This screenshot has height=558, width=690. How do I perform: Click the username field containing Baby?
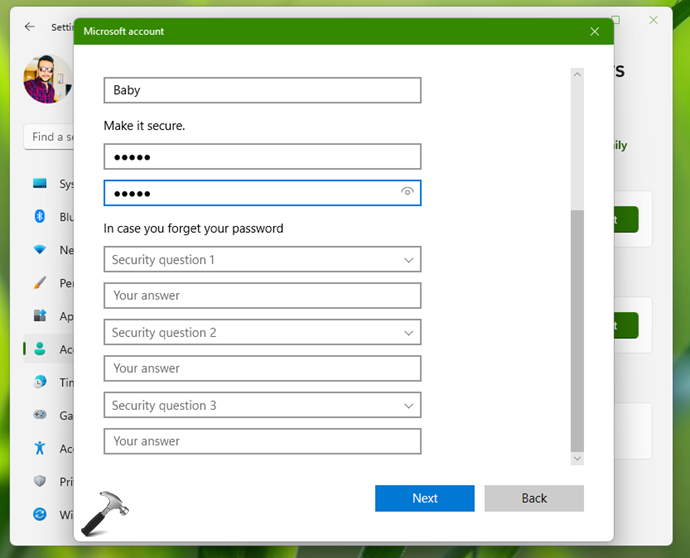pyautogui.click(x=262, y=90)
